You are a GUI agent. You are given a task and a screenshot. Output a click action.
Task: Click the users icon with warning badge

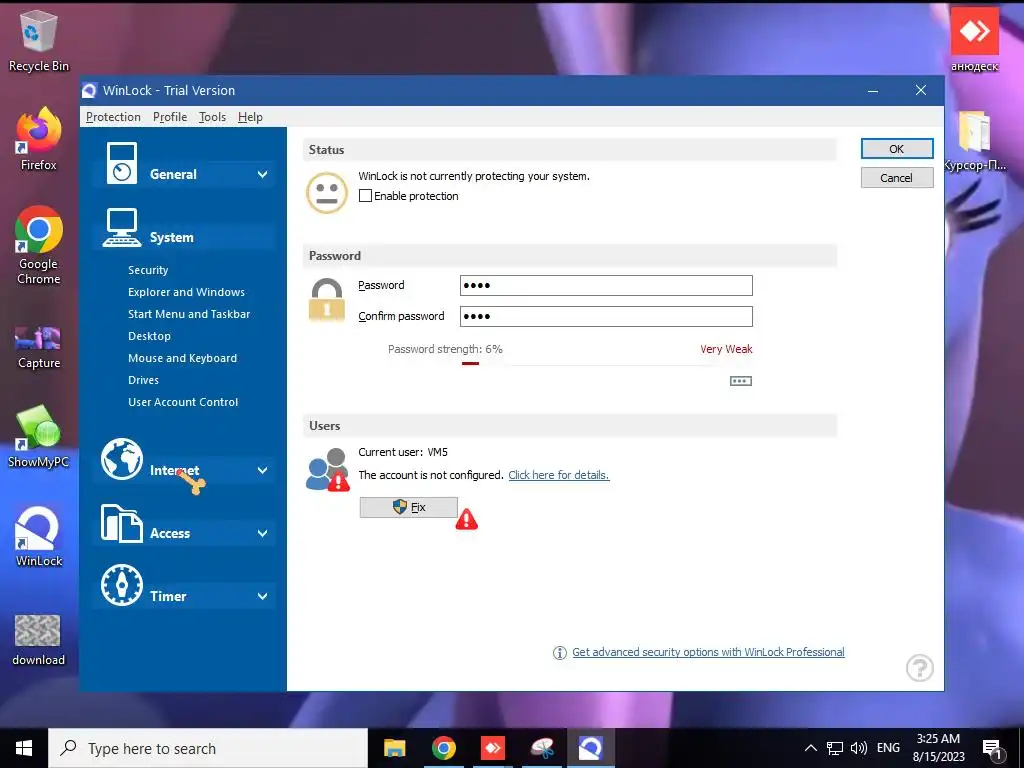click(328, 470)
